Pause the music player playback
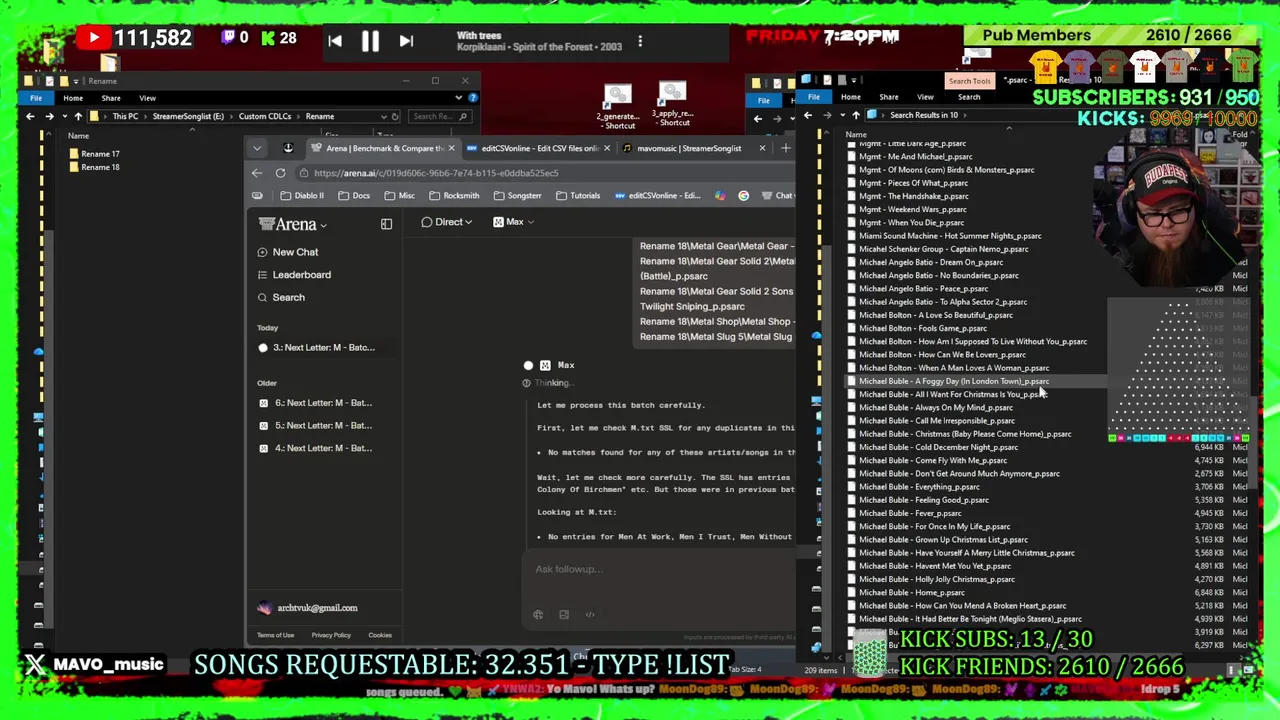 (370, 41)
